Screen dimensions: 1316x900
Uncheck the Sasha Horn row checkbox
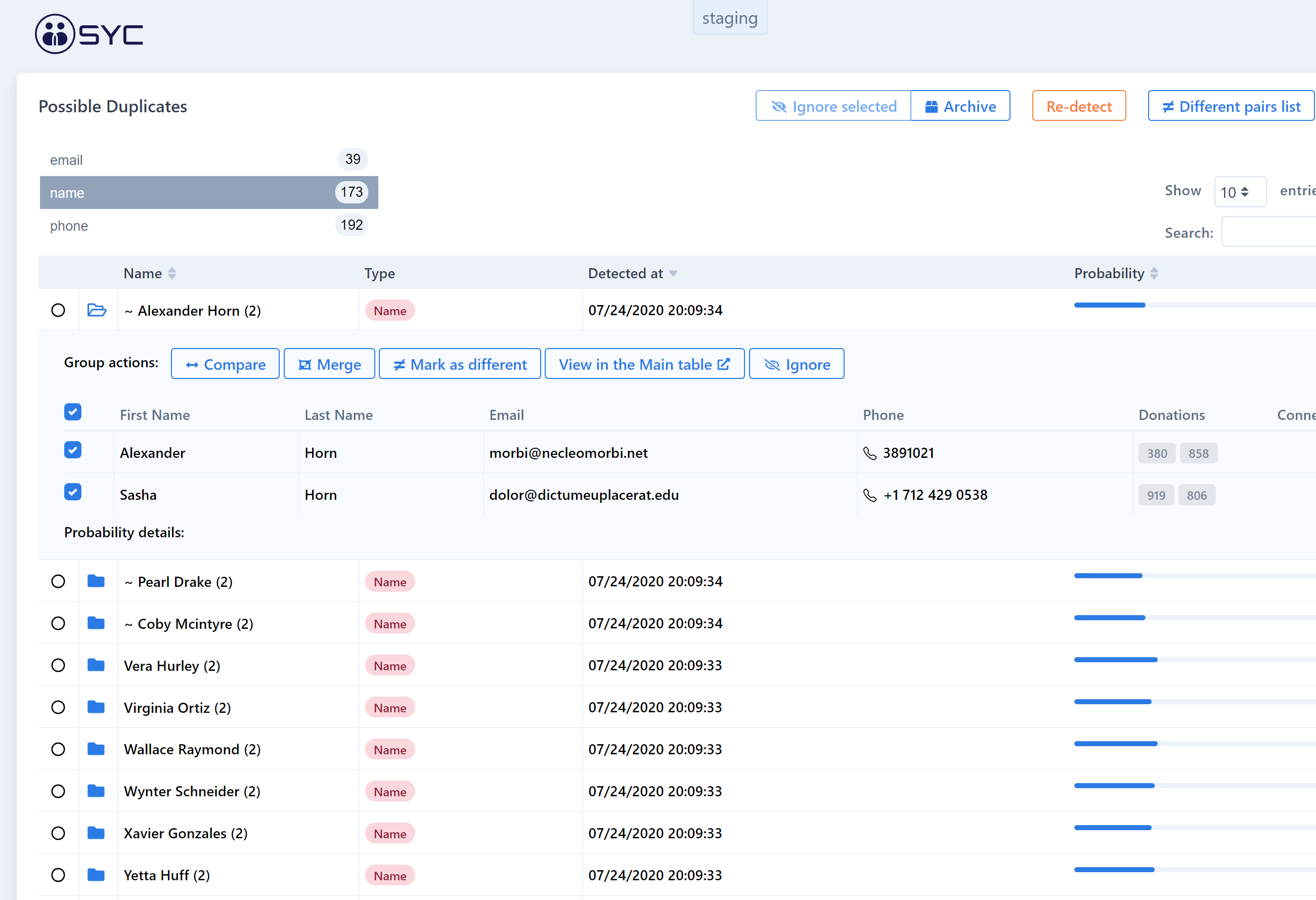click(72, 492)
